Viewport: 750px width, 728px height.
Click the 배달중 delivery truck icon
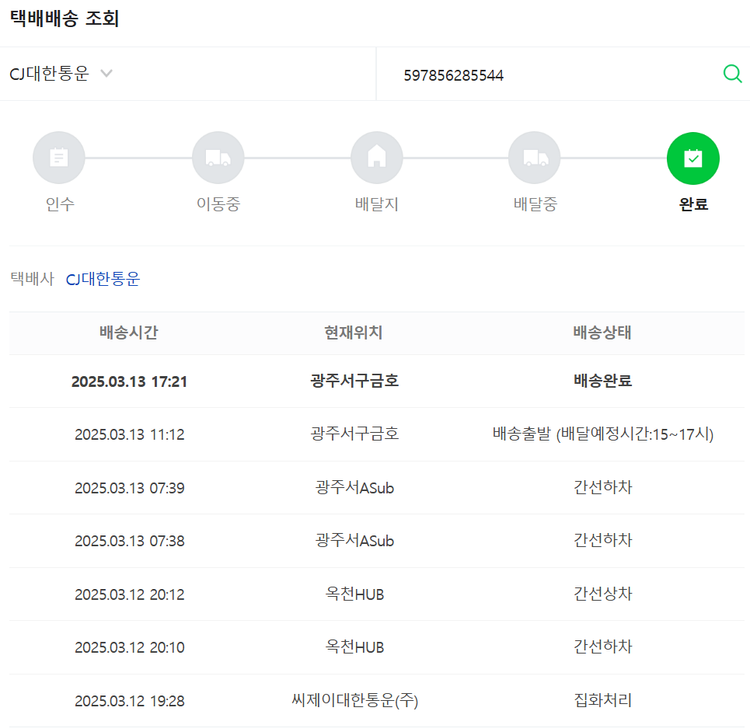pyautogui.click(x=535, y=158)
